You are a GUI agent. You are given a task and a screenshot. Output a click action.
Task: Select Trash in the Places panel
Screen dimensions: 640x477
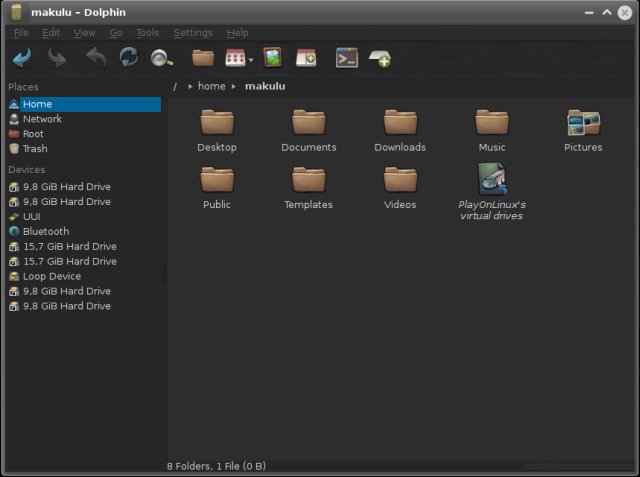tap(35, 149)
